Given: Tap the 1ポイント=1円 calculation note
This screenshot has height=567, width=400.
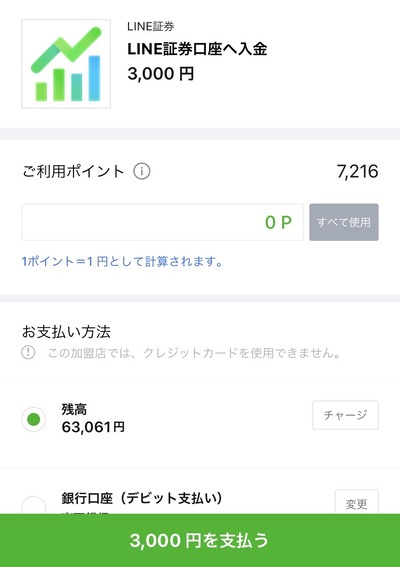Looking at the screenshot, I should 122,261.
